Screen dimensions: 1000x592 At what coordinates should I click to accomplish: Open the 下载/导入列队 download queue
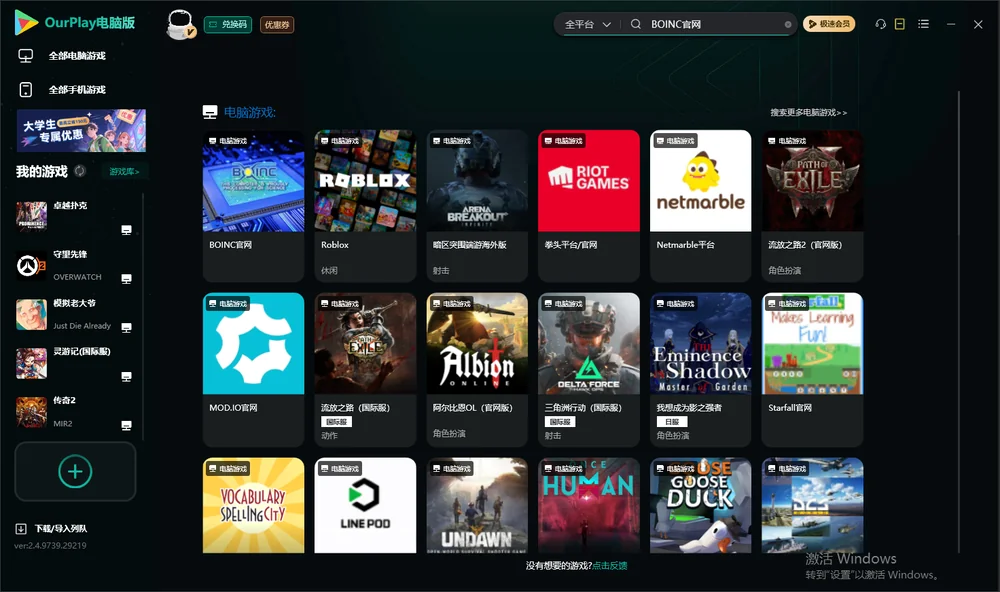click(51, 528)
